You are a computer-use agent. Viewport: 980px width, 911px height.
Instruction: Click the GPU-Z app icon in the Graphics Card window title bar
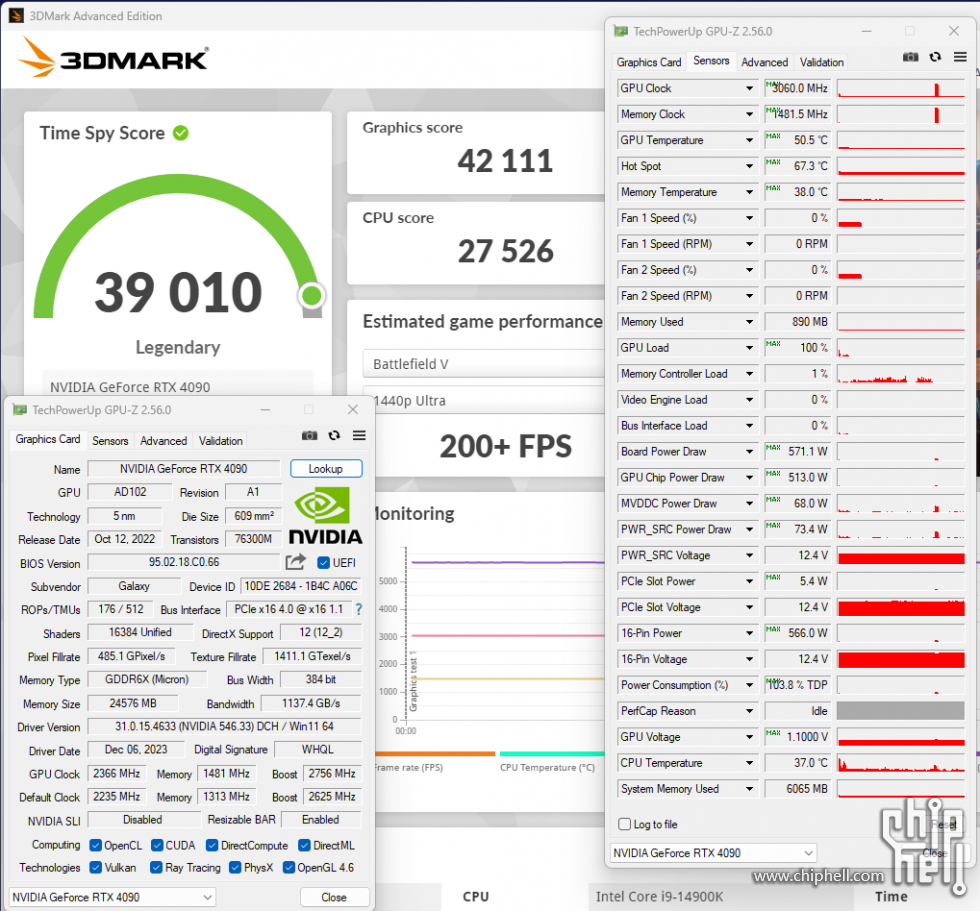click(x=19, y=410)
